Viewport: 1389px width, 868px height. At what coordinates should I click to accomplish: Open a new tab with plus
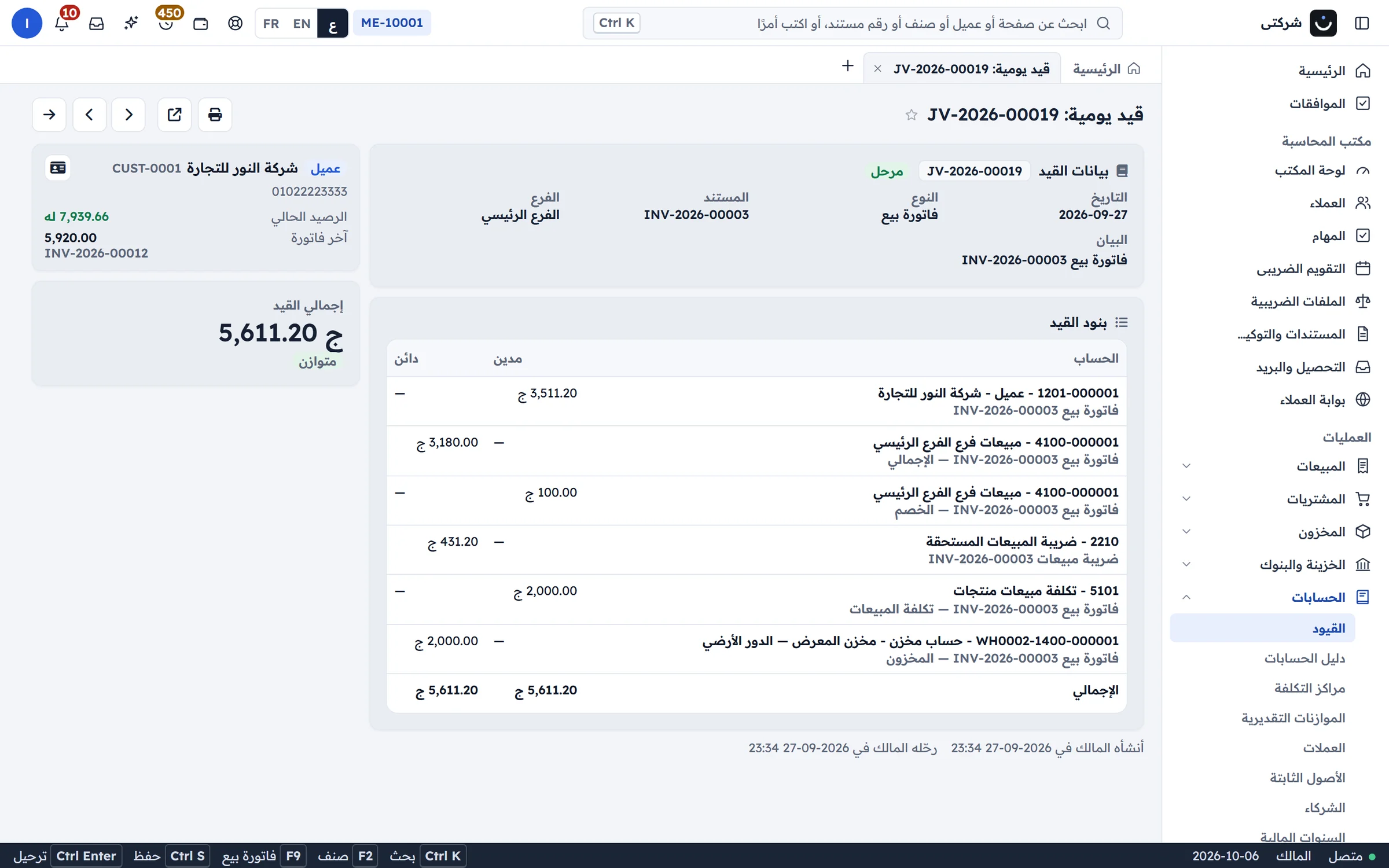(x=847, y=66)
